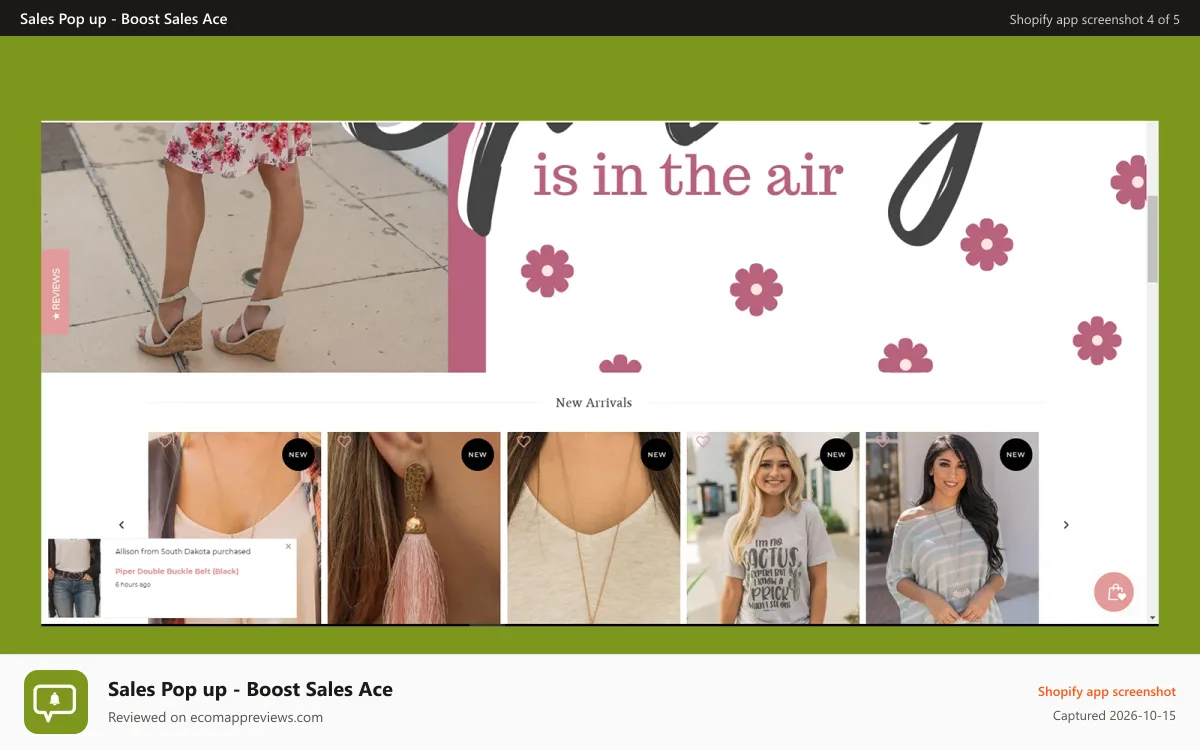This screenshot has width=1200, height=750.
Task: Click NEW badge on tassel earring card
Action: point(477,454)
